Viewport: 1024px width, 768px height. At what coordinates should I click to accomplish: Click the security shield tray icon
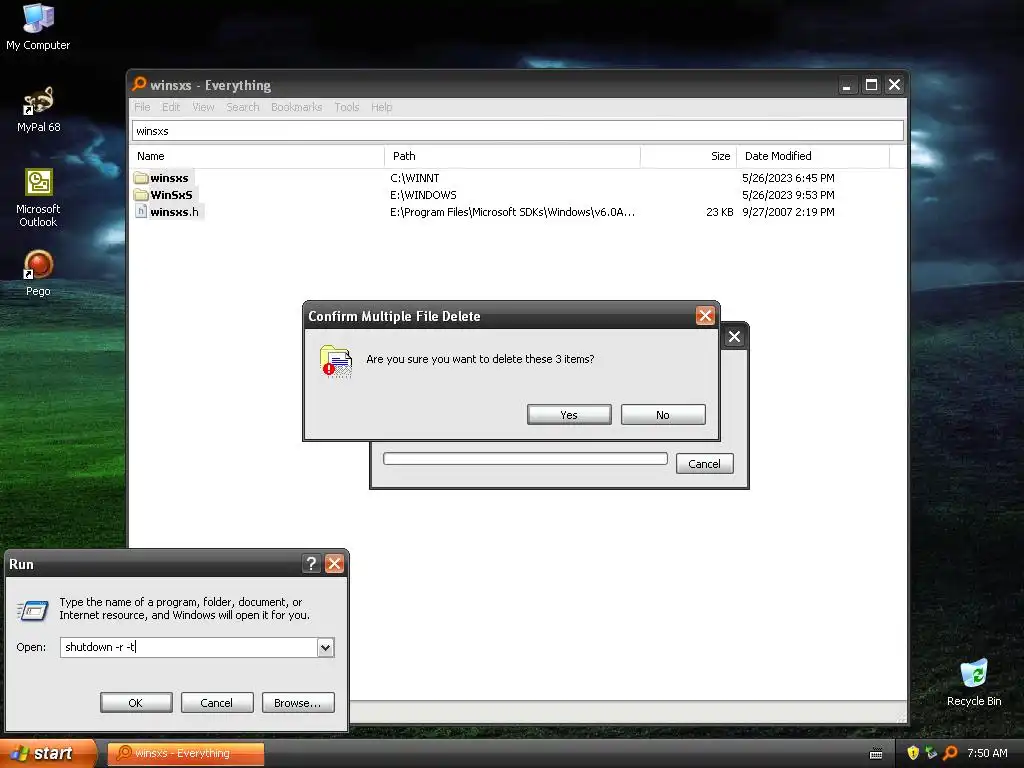913,753
